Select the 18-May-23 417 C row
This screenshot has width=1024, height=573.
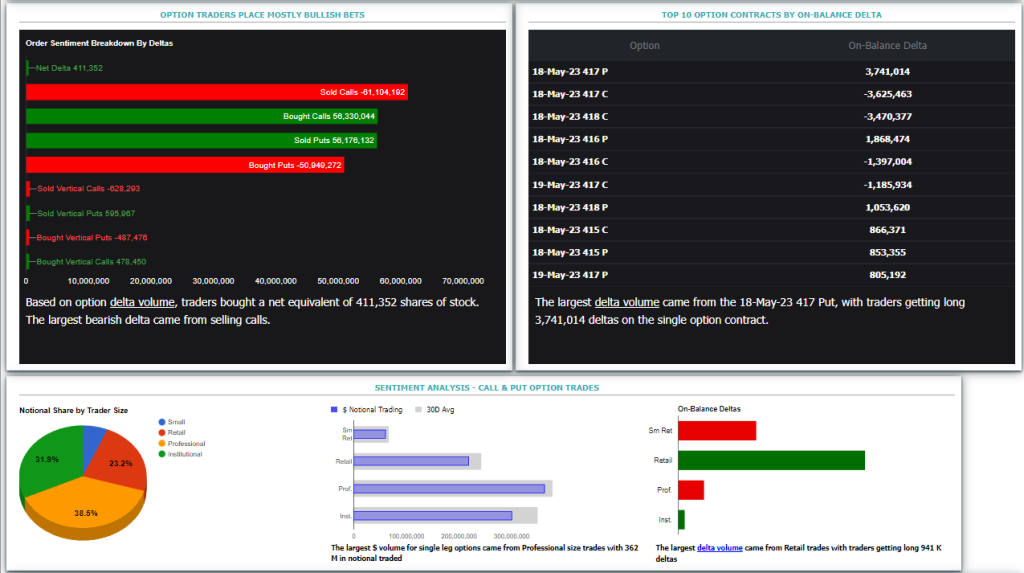click(x=771, y=94)
